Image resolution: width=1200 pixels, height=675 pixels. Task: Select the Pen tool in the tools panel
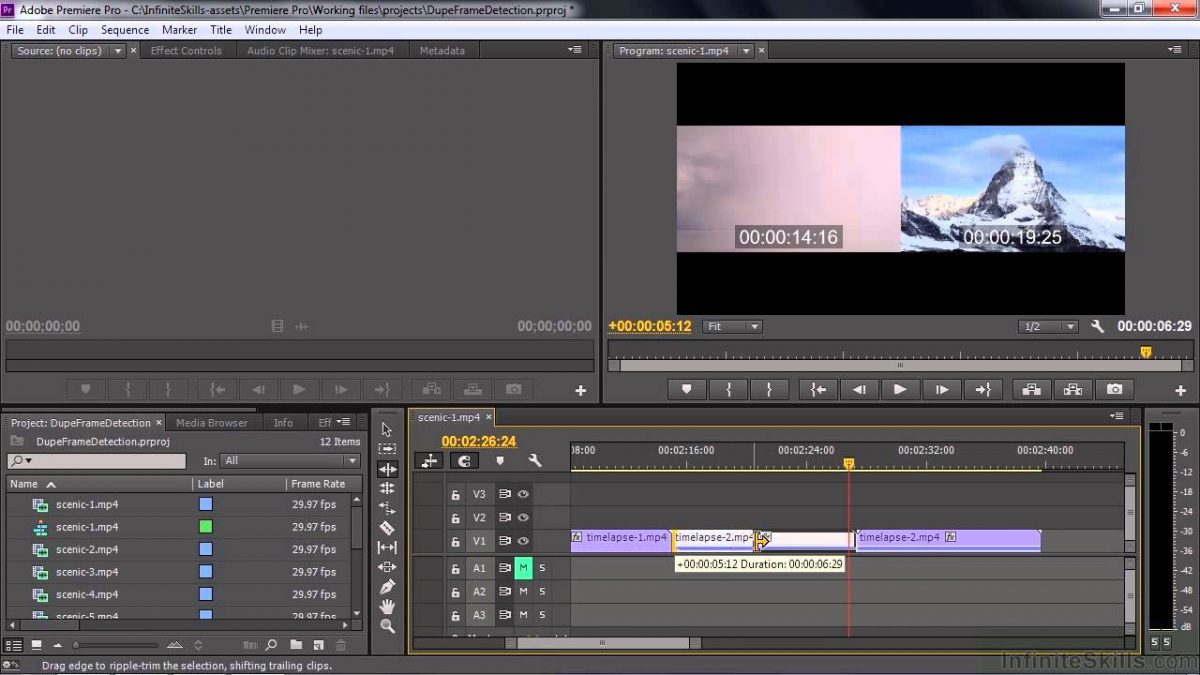[x=387, y=587]
